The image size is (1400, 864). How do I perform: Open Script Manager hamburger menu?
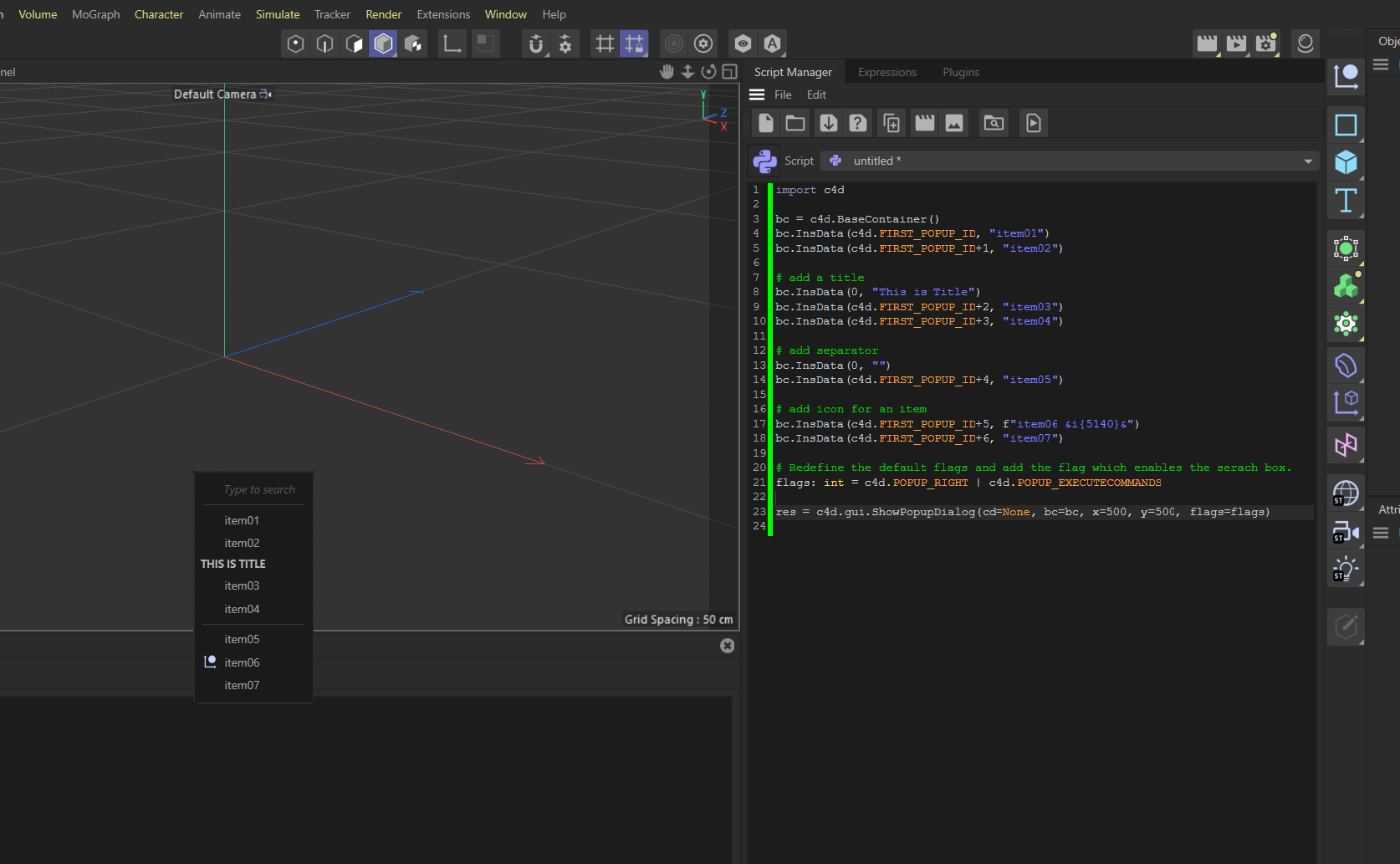pos(757,95)
